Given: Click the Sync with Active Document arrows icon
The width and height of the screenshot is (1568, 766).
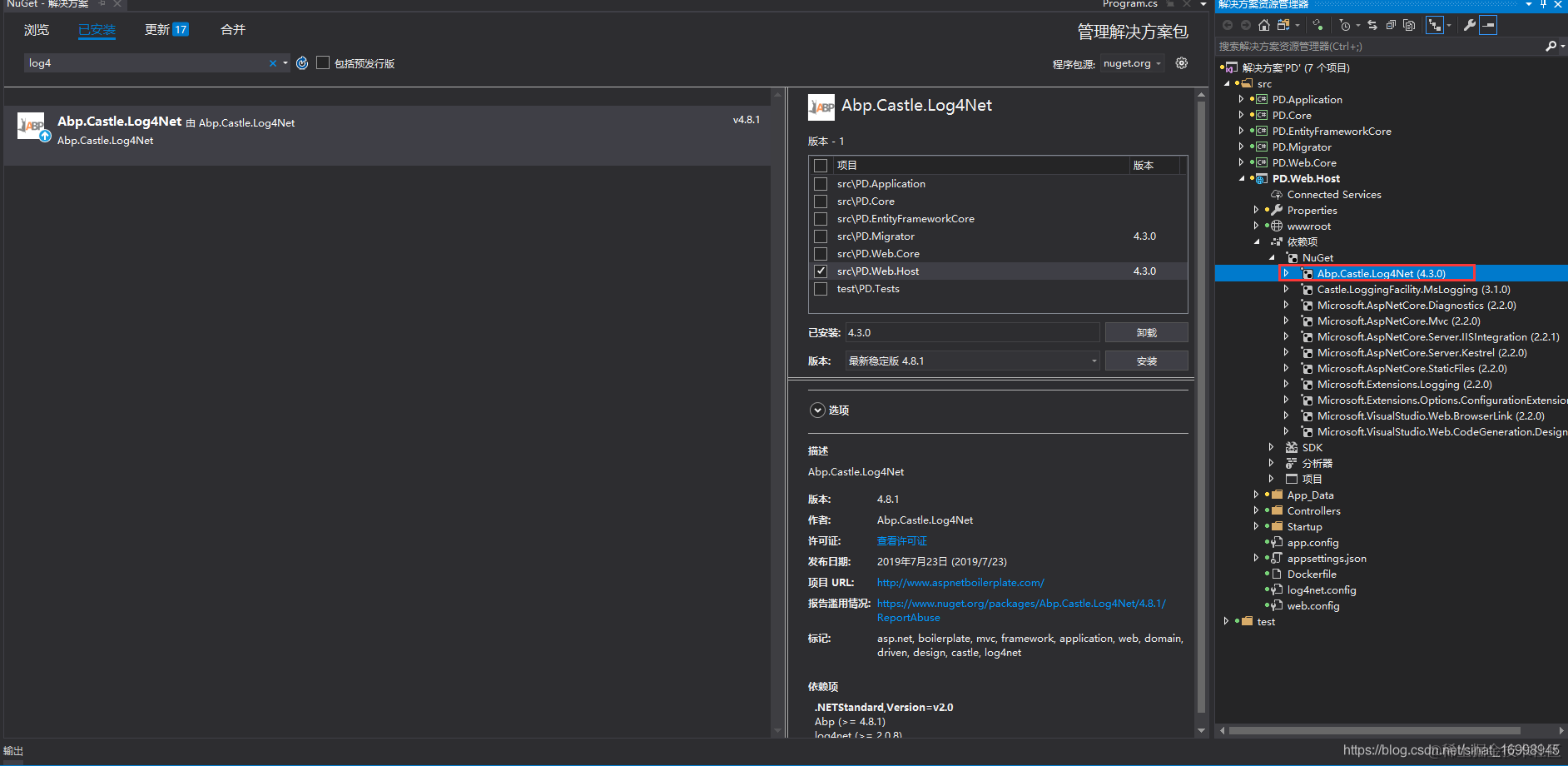Looking at the screenshot, I should click(x=1372, y=25).
